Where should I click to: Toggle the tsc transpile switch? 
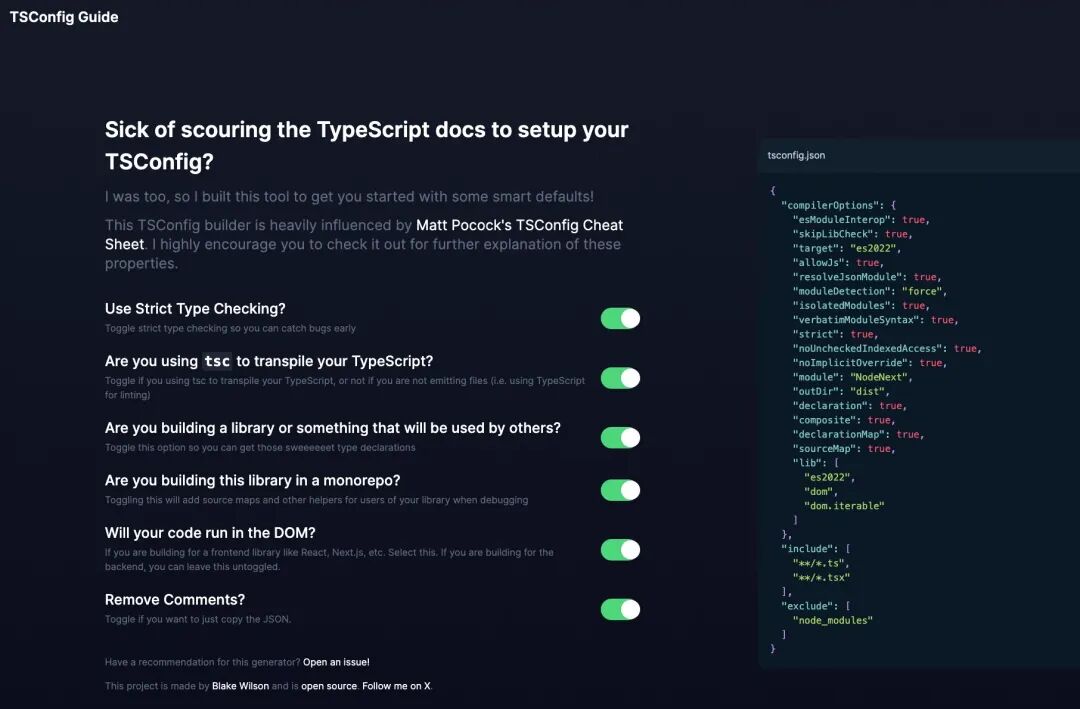point(620,378)
